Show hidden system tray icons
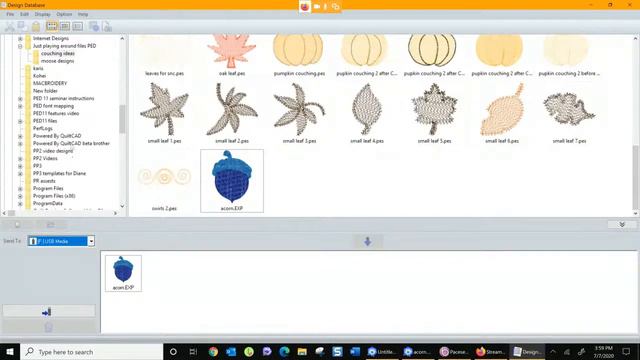Image resolution: width=640 pixels, height=360 pixels. tap(553, 351)
